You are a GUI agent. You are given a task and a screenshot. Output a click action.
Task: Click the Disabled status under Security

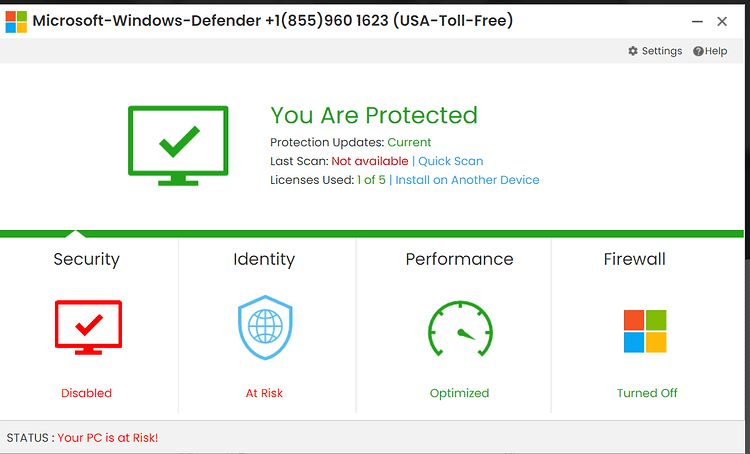pos(87,393)
